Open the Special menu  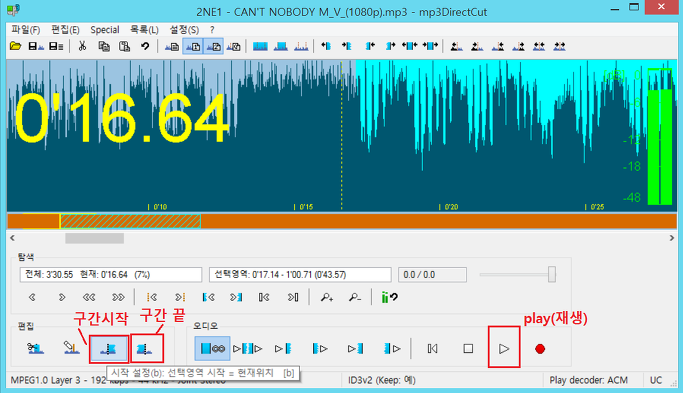point(105,30)
